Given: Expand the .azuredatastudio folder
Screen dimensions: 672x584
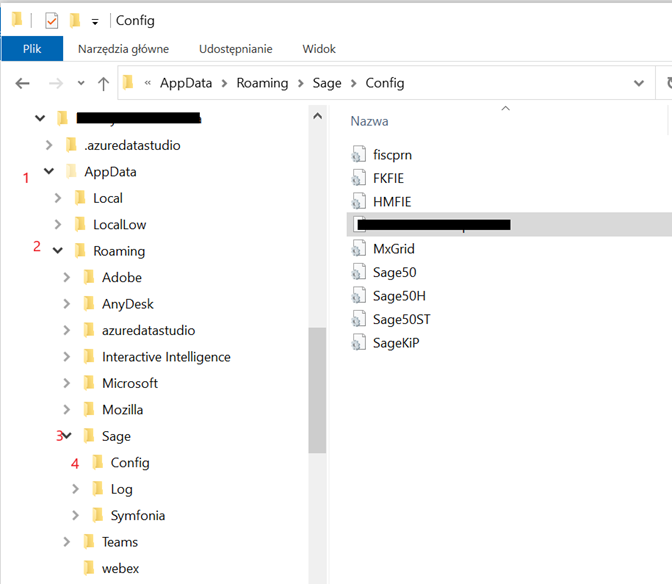Looking at the screenshot, I should pos(49,145).
